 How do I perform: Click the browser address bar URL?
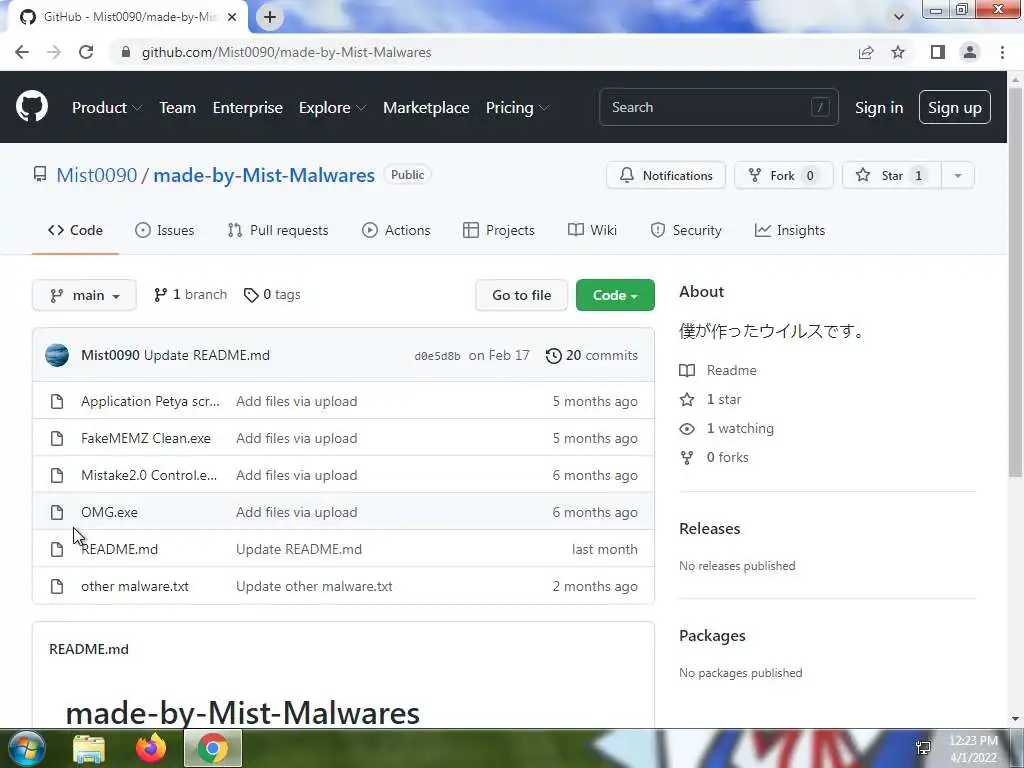pos(287,52)
